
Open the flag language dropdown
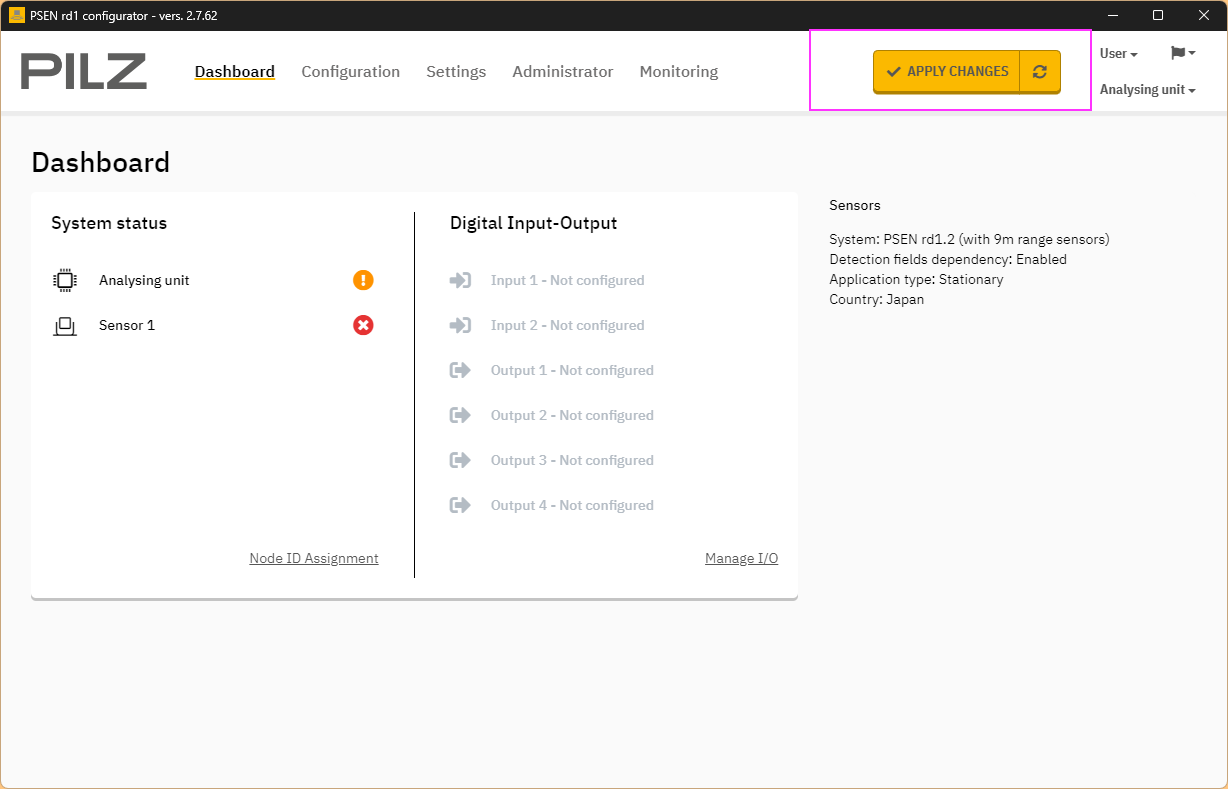click(1183, 53)
